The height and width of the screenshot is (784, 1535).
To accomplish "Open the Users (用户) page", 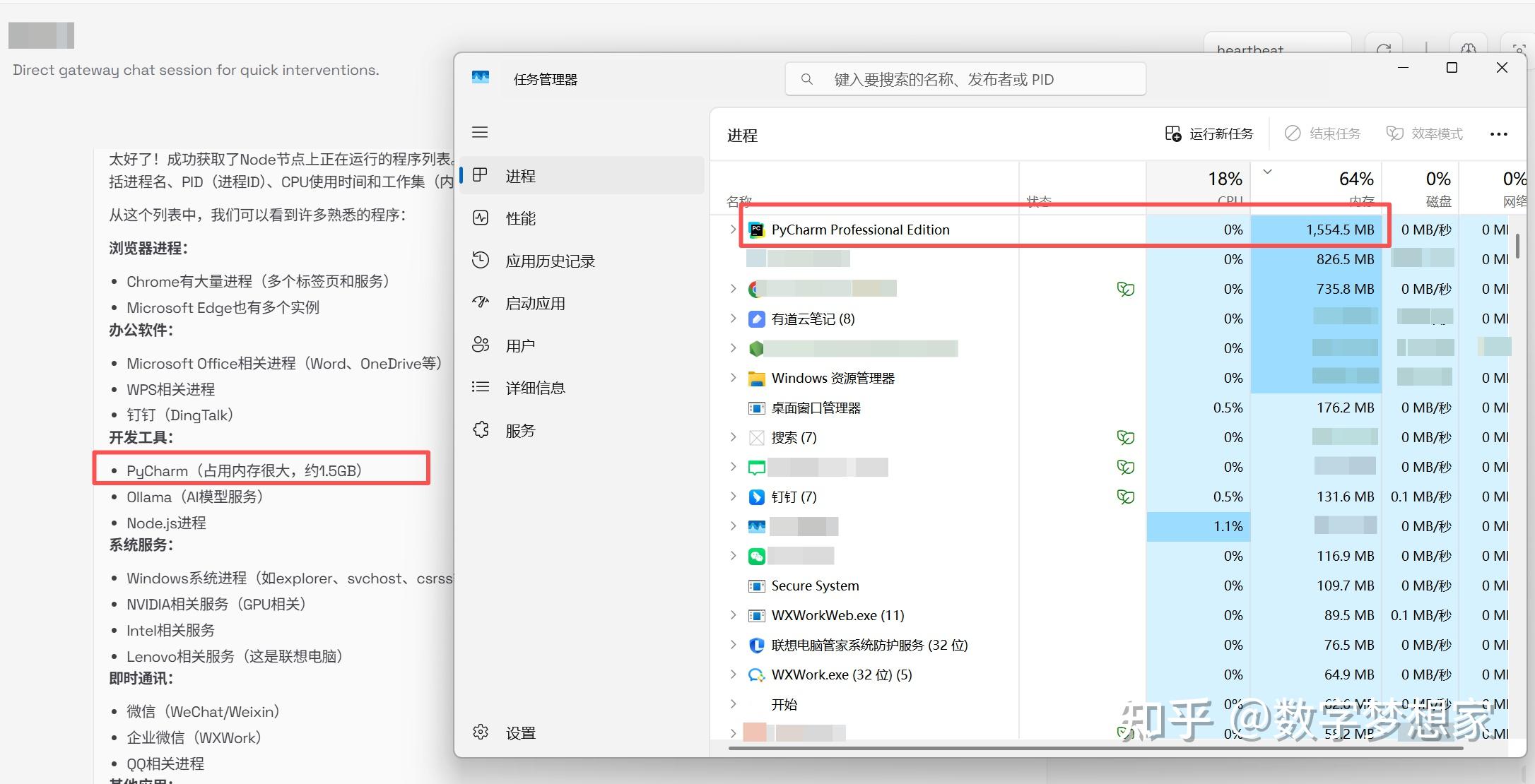I will pos(520,345).
